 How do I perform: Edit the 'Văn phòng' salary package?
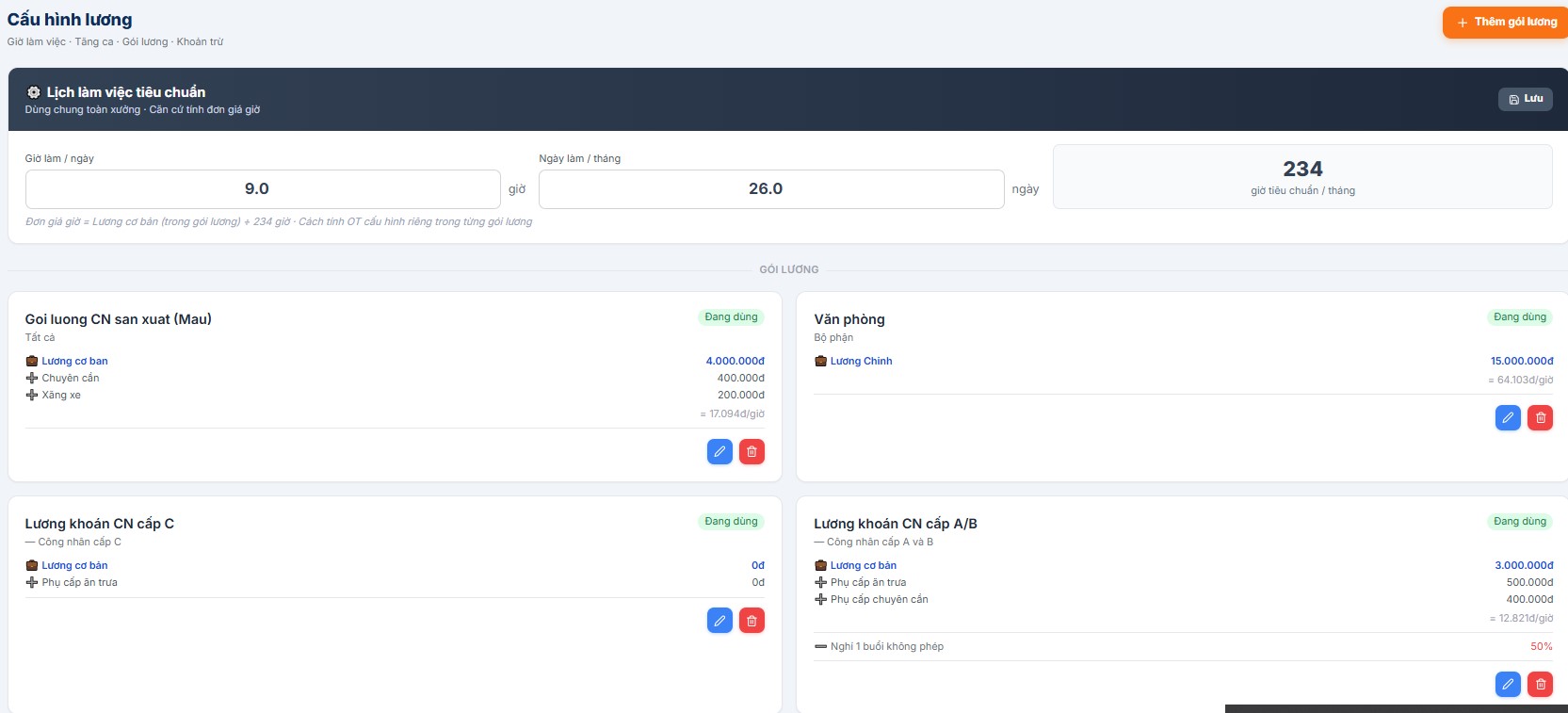coord(1508,418)
